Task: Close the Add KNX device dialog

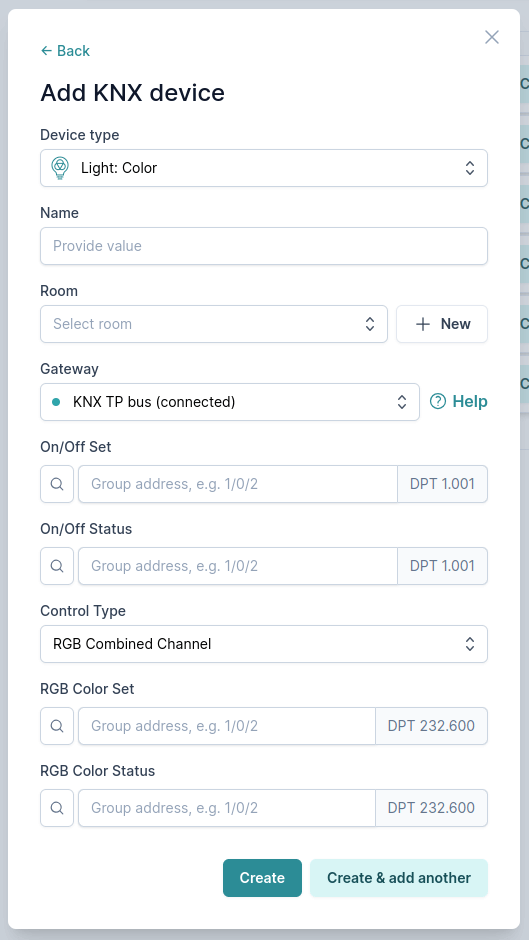Action: (492, 37)
